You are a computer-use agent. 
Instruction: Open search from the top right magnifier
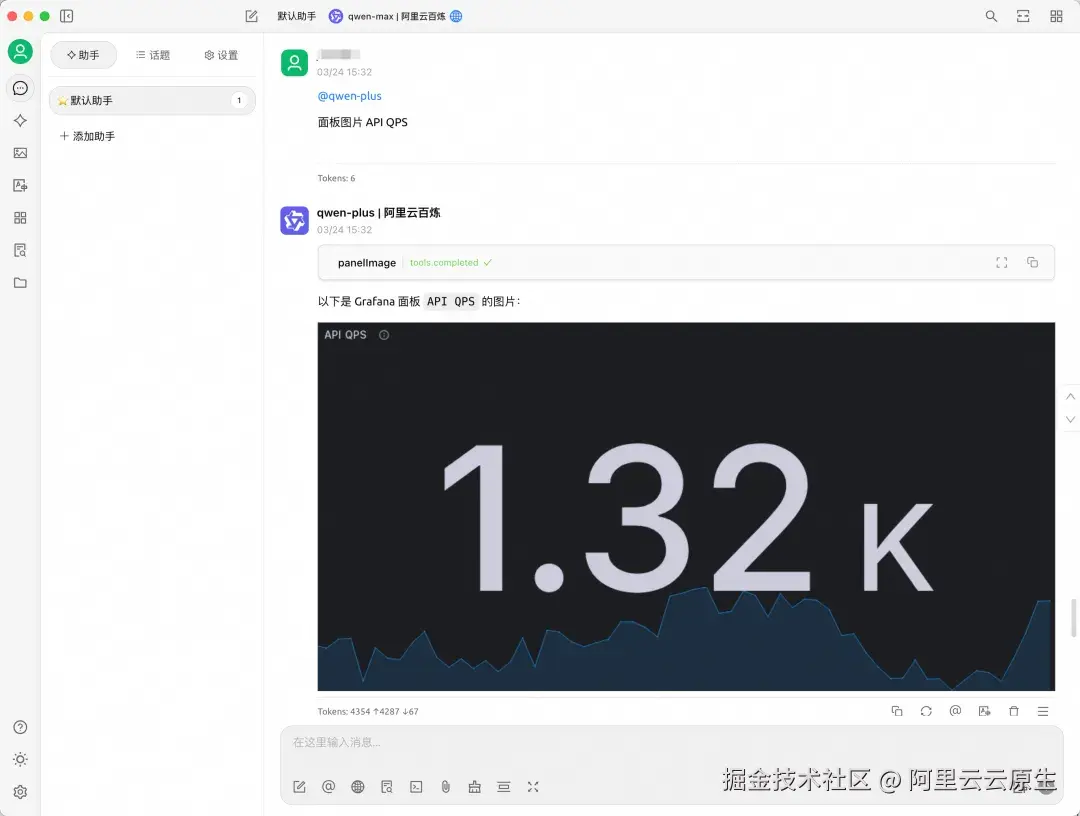pos(990,16)
